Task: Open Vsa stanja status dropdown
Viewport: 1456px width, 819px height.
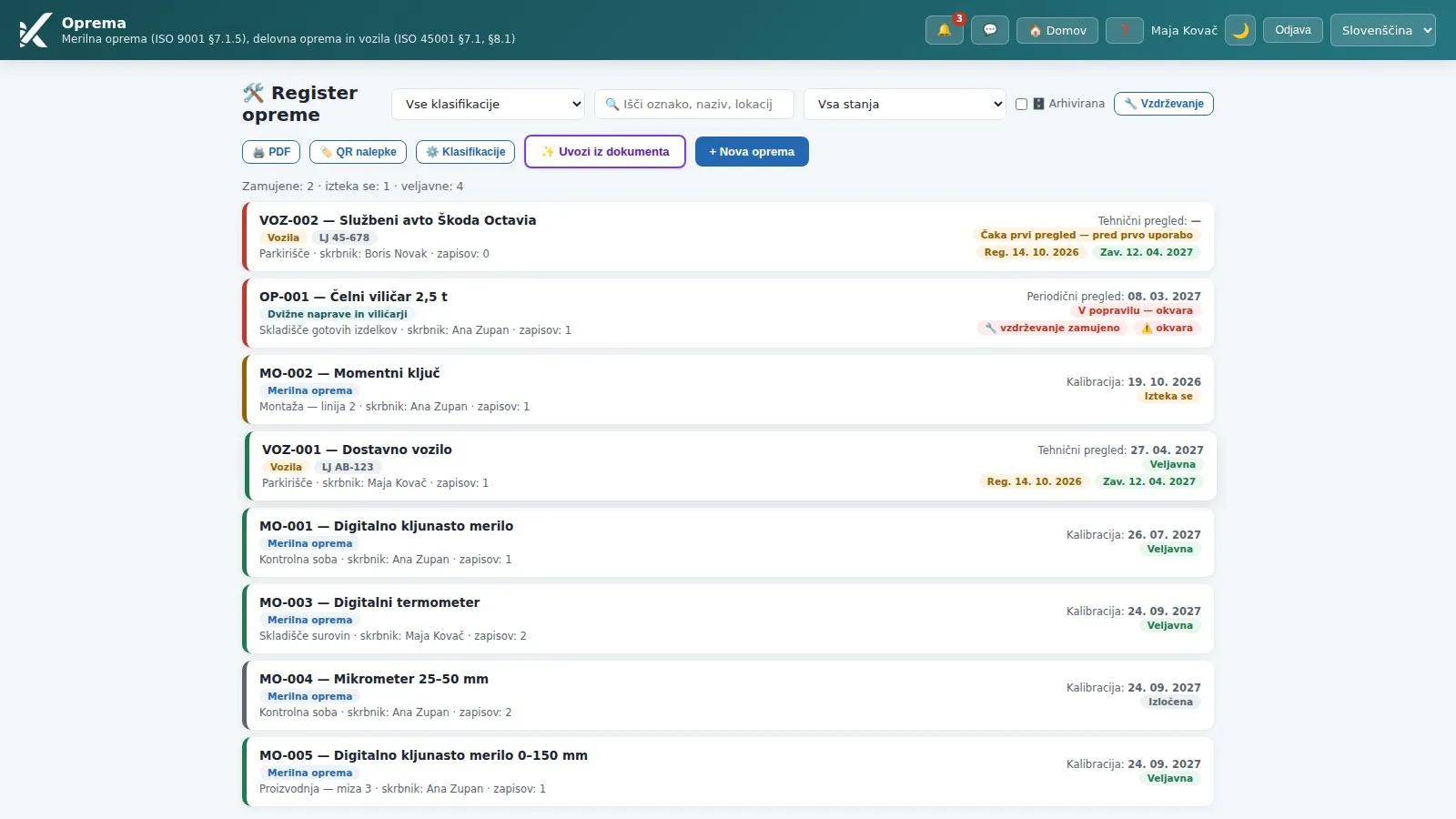Action: pos(905,104)
